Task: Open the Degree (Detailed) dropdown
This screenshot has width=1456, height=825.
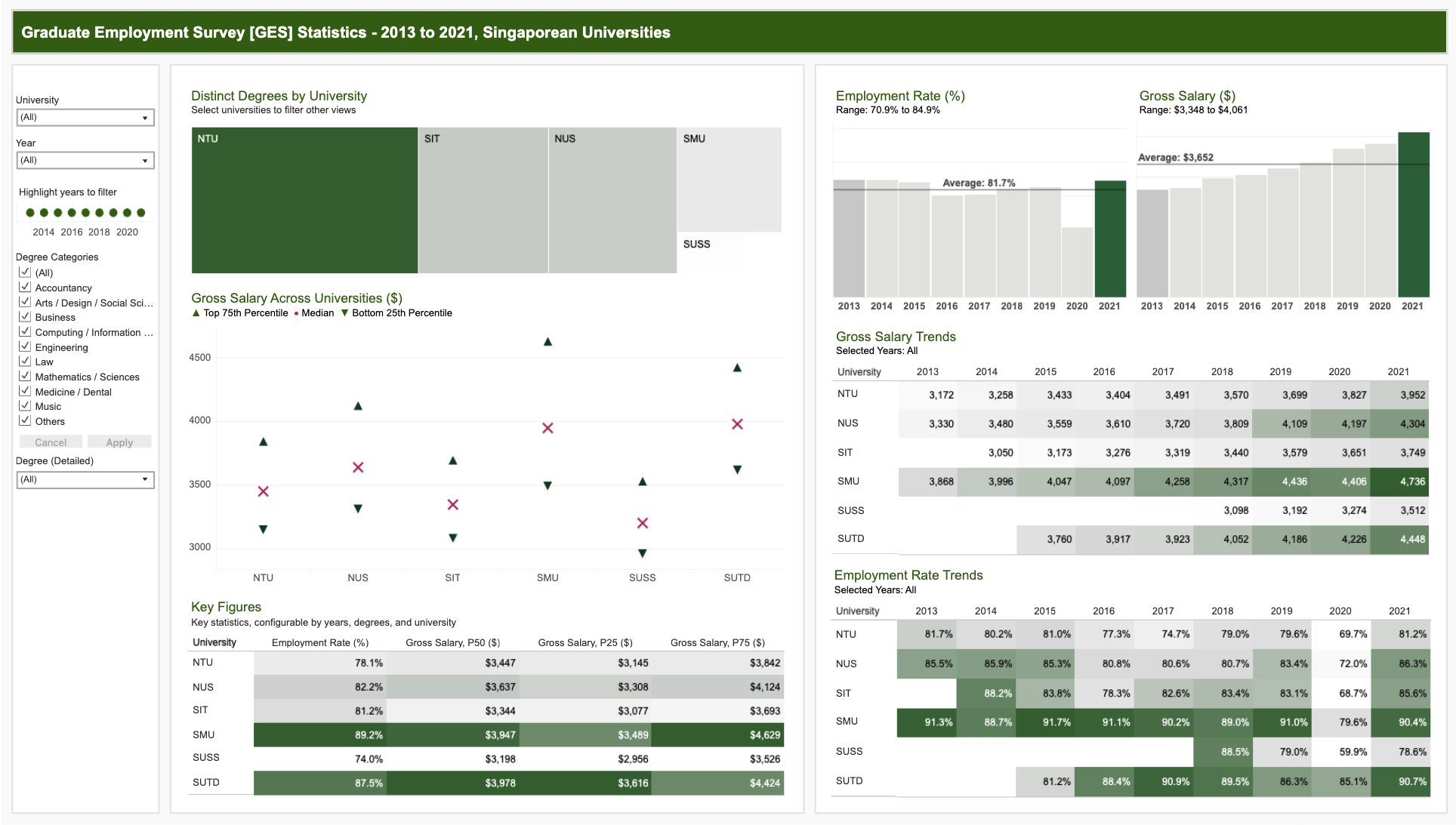Action: 85,480
